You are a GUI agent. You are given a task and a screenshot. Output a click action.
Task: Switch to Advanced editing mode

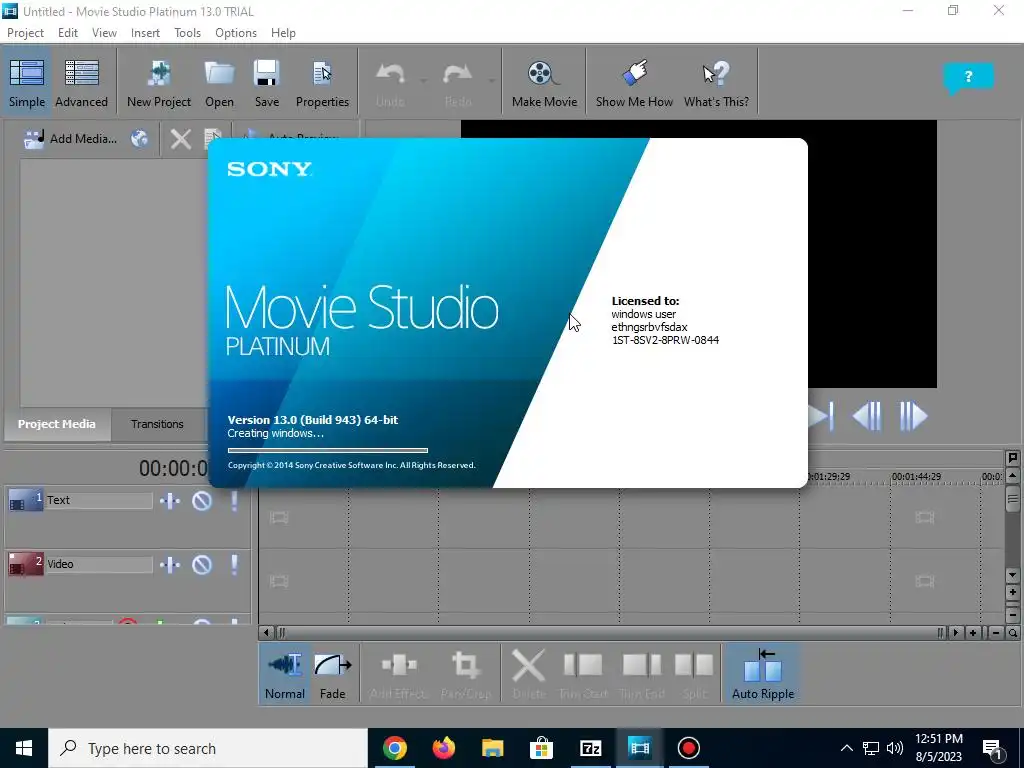coord(81,82)
